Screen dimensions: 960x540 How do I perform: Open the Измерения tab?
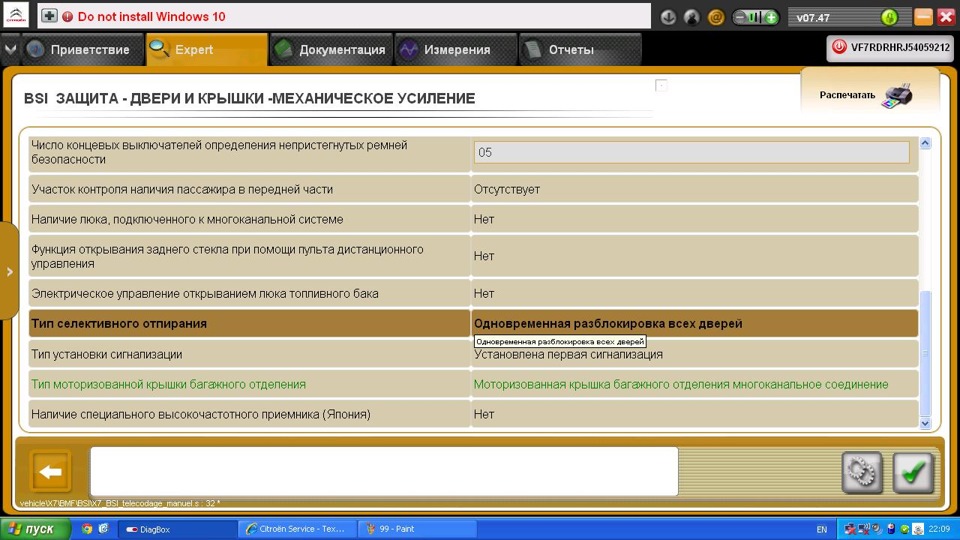click(456, 50)
